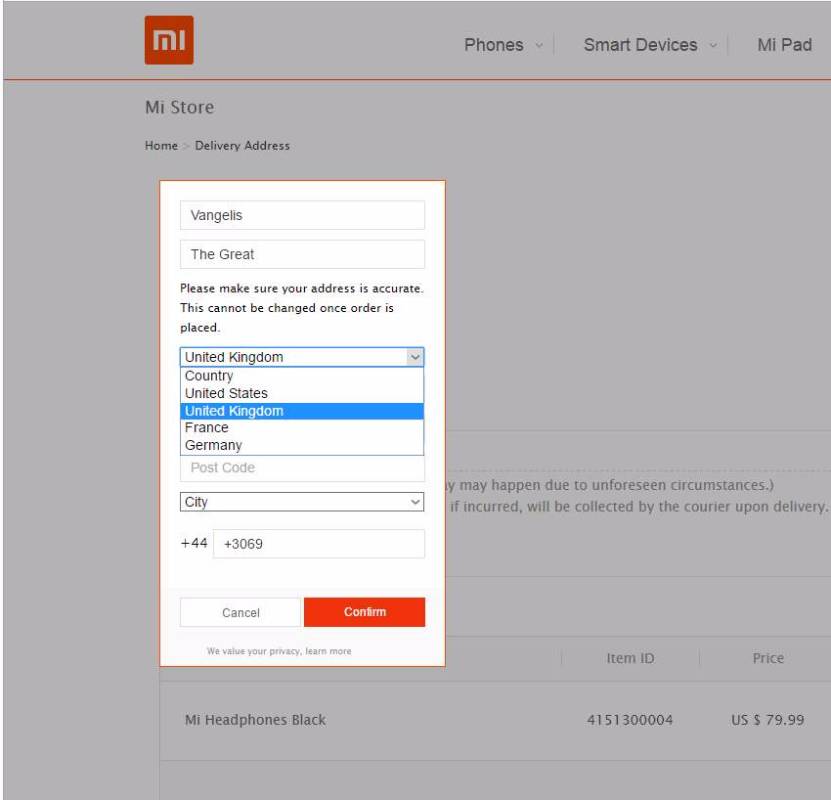Image resolution: width=831 pixels, height=800 pixels.
Task: Go to Home breadcrumb link
Action: pyautogui.click(x=161, y=146)
